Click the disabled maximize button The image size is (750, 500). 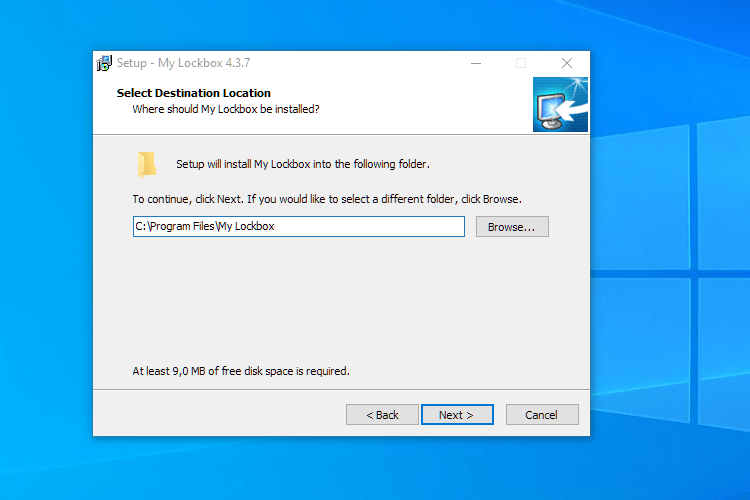[521, 63]
